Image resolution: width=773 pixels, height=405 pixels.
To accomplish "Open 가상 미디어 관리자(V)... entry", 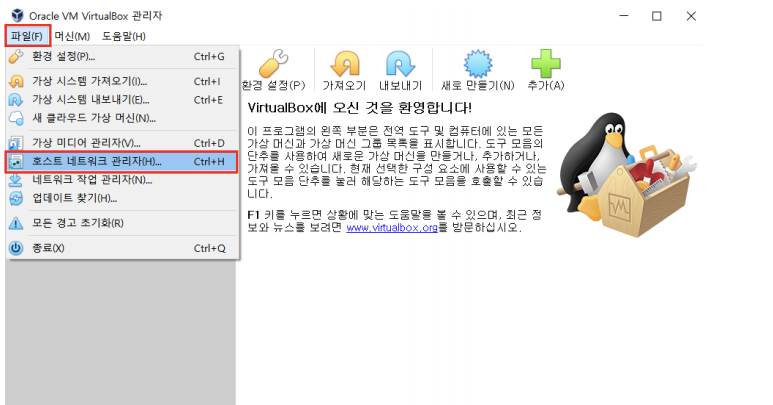I will (122, 143).
